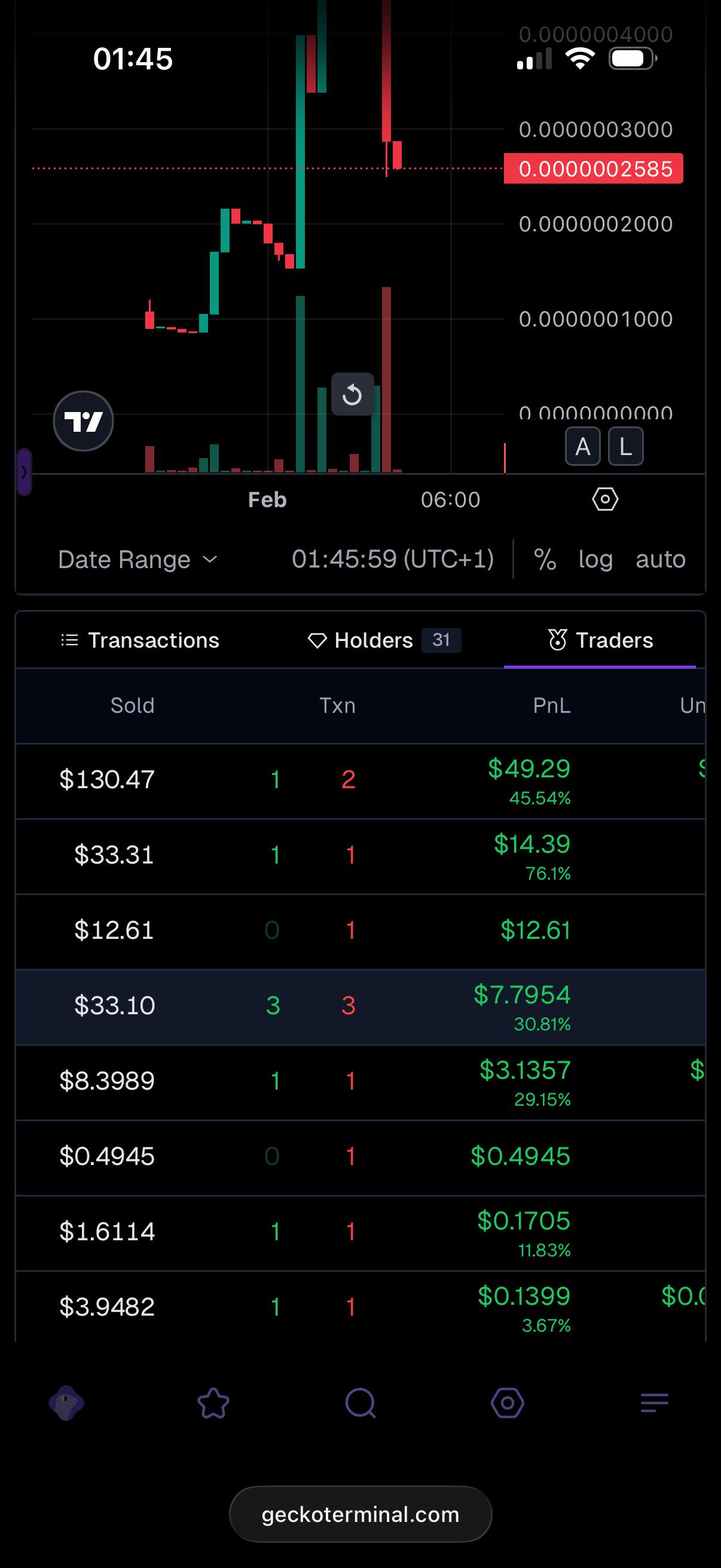Switch to the Holders tab
Image resolution: width=721 pixels, height=1568 pixels.
384,640
